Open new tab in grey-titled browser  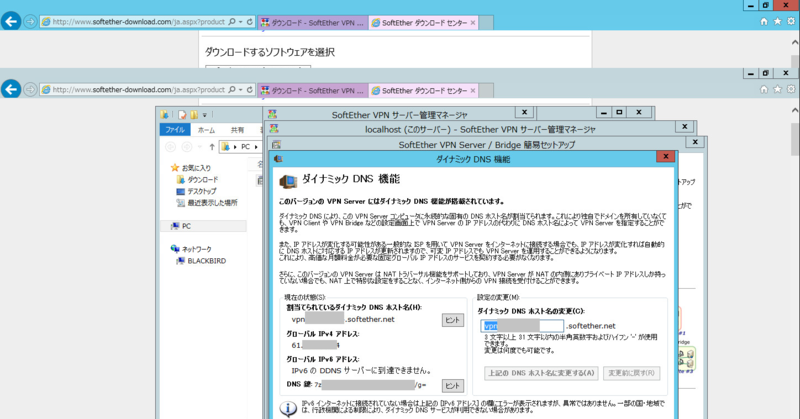pyautogui.click(x=486, y=90)
